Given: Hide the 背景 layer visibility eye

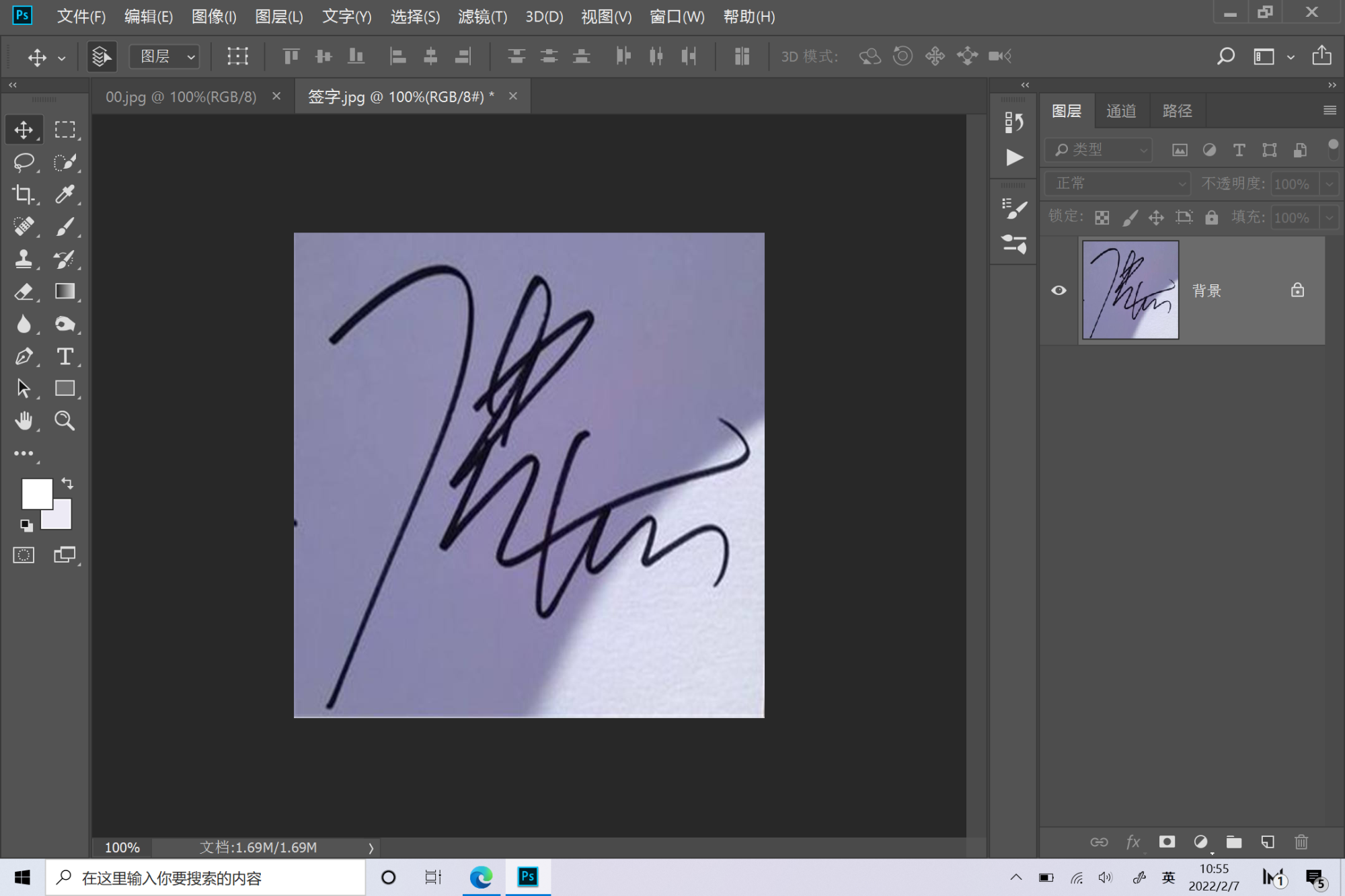Looking at the screenshot, I should point(1059,290).
